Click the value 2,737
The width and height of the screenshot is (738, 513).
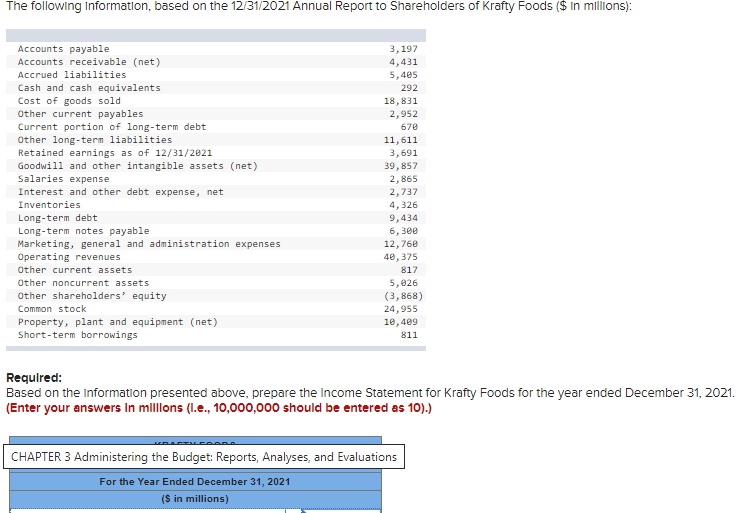coord(403,192)
